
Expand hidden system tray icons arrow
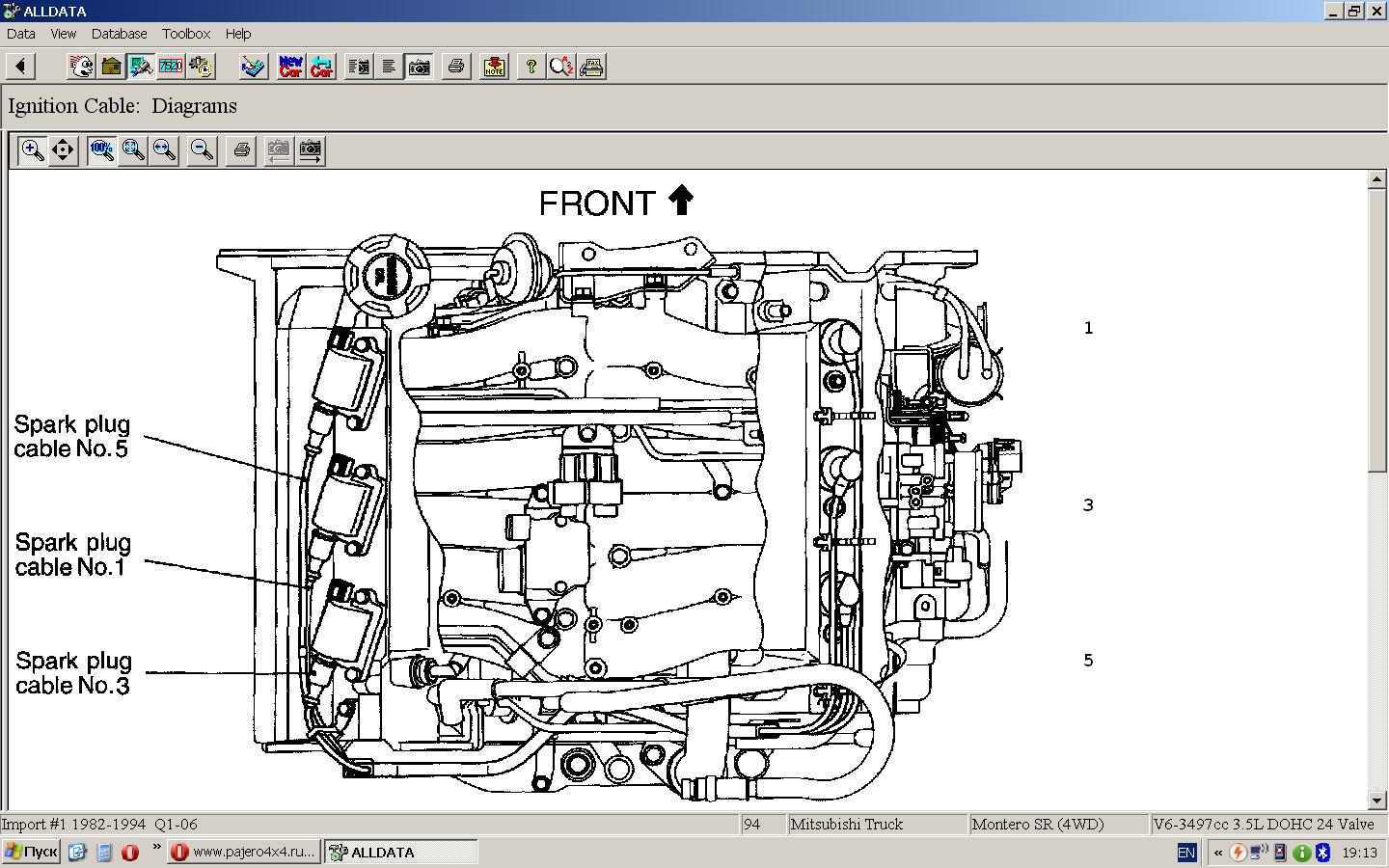(1217, 853)
